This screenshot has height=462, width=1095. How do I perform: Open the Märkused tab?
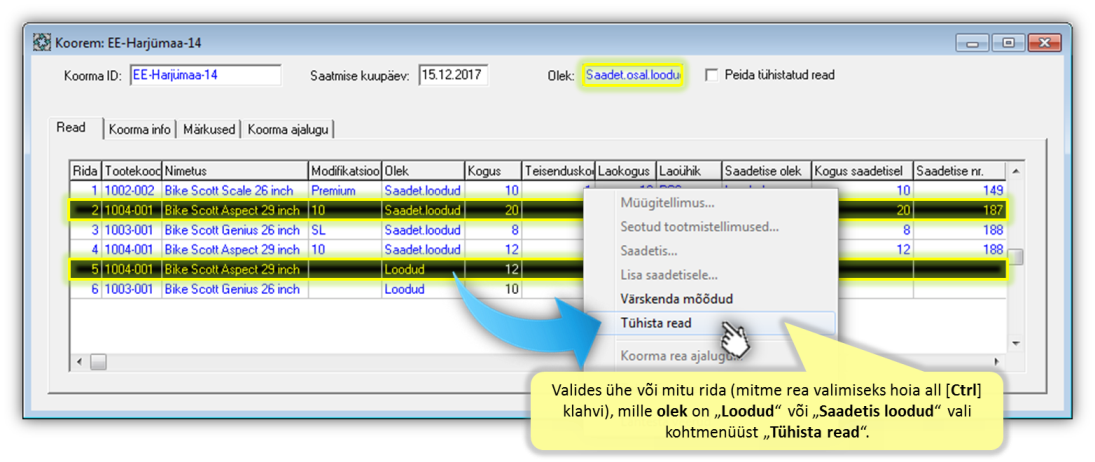click(x=209, y=129)
